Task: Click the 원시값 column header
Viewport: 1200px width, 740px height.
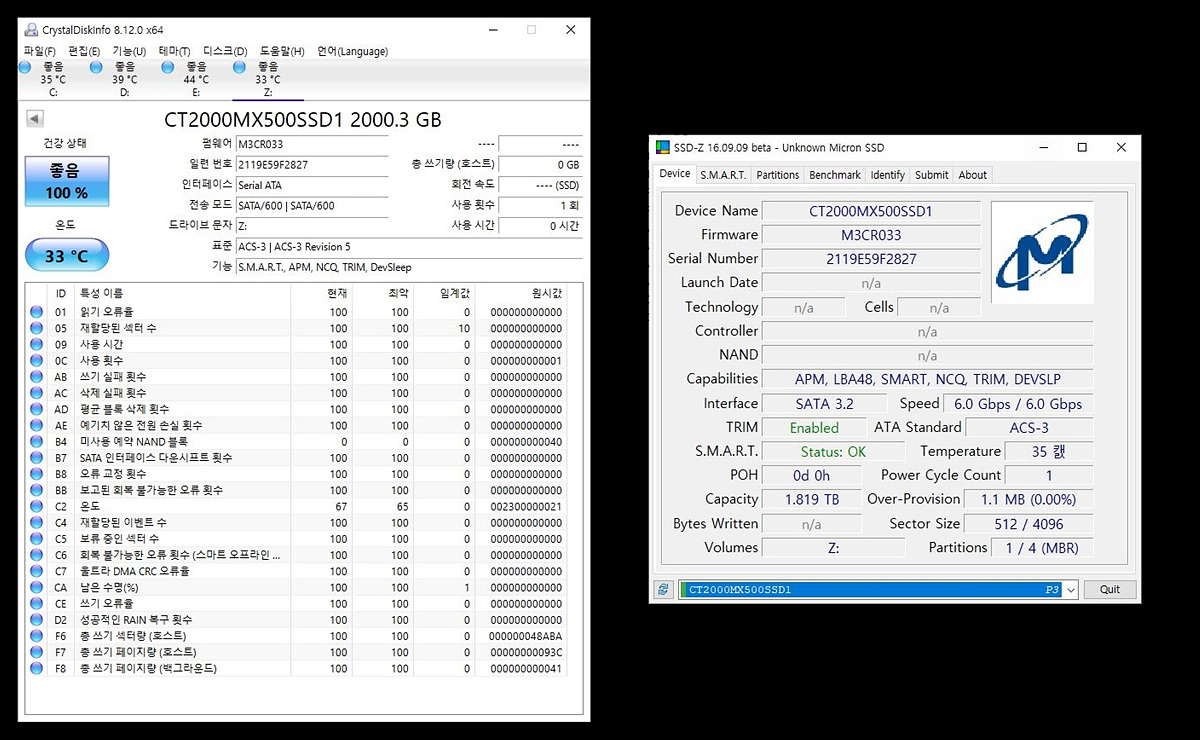Action: (x=521, y=293)
